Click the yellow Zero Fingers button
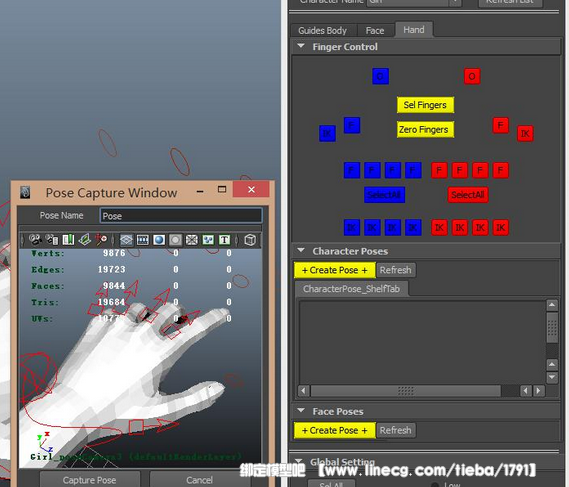 click(425, 129)
